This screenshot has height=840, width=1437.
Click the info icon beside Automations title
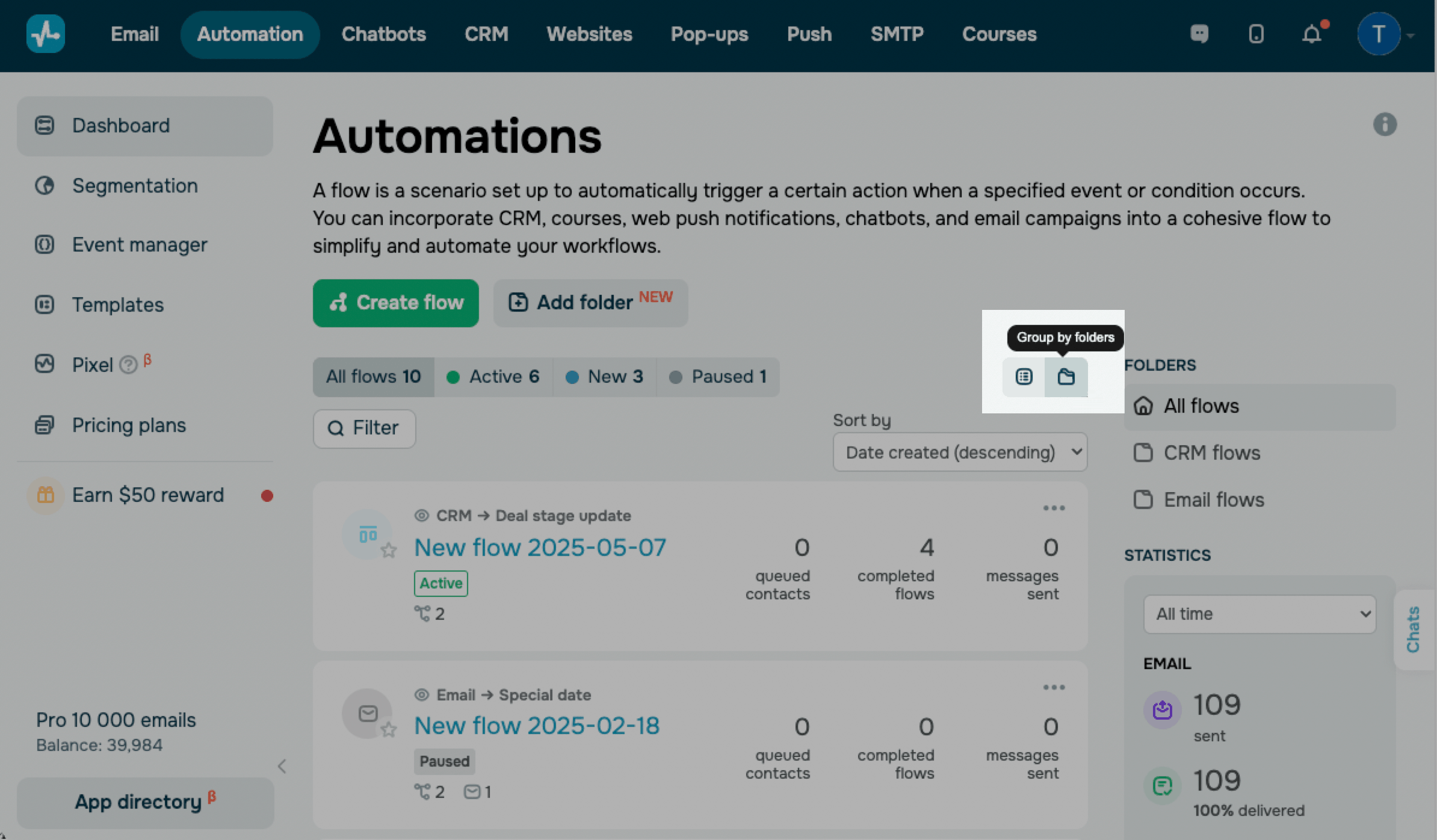point(1385,125)
